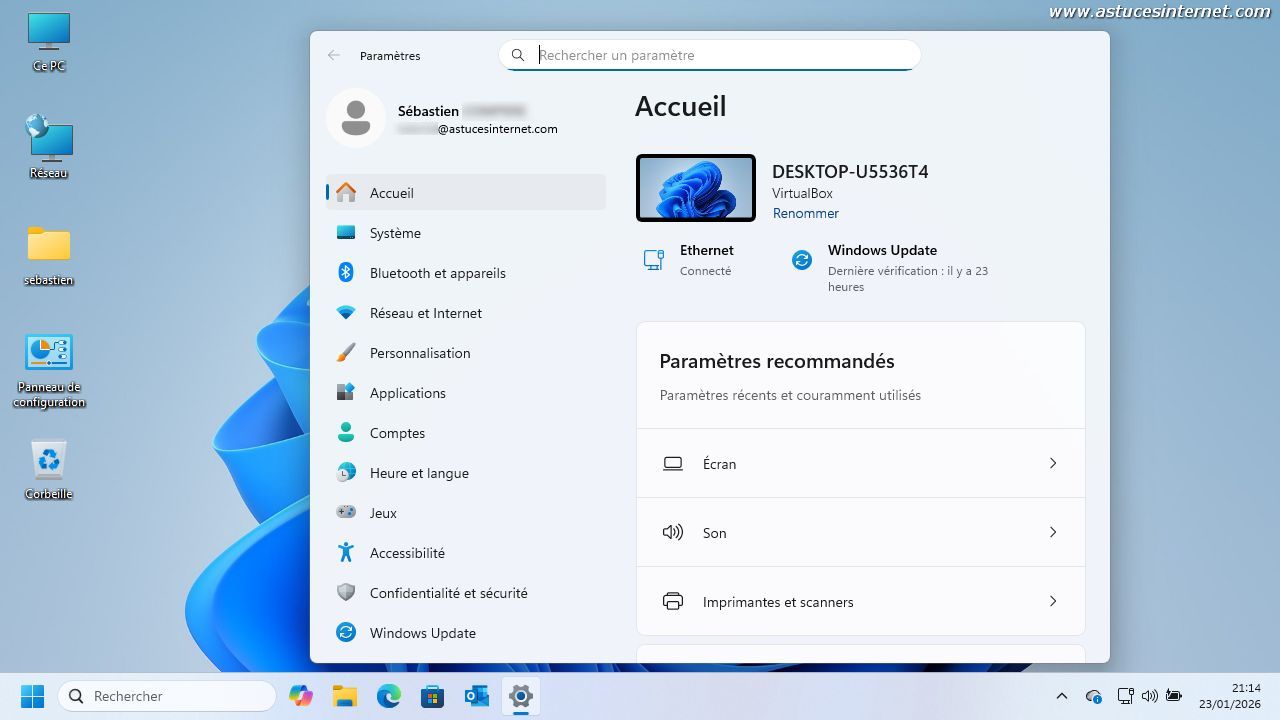Open Windows Update in the sidebar
This screenshot has width=1280, height=720.
click(422, 633)
